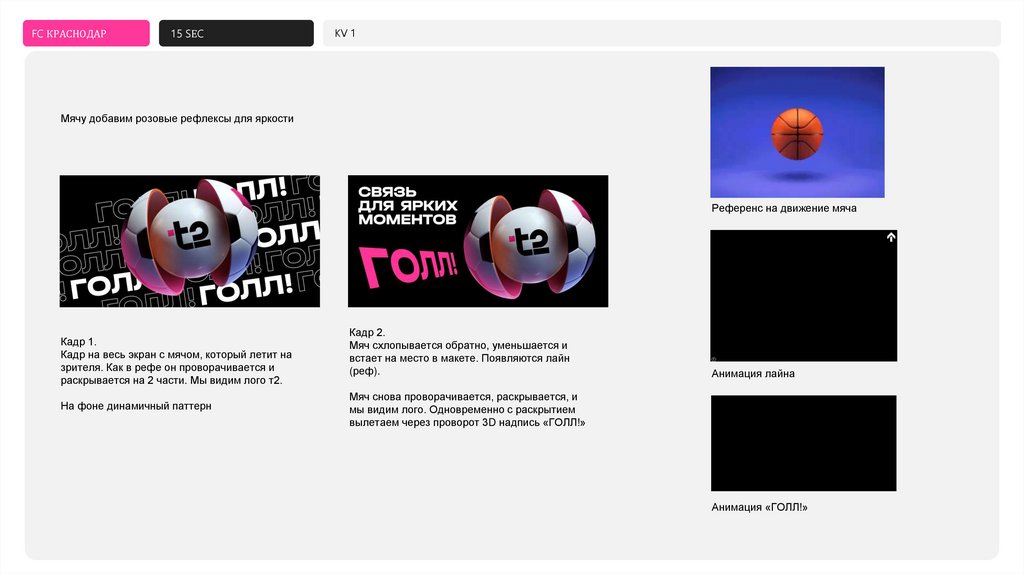Screen dimensions: 1024x574
Task: Click the 'Референс на движение мяча' caption
Action: pyautogui.click(x=784, y=208)
